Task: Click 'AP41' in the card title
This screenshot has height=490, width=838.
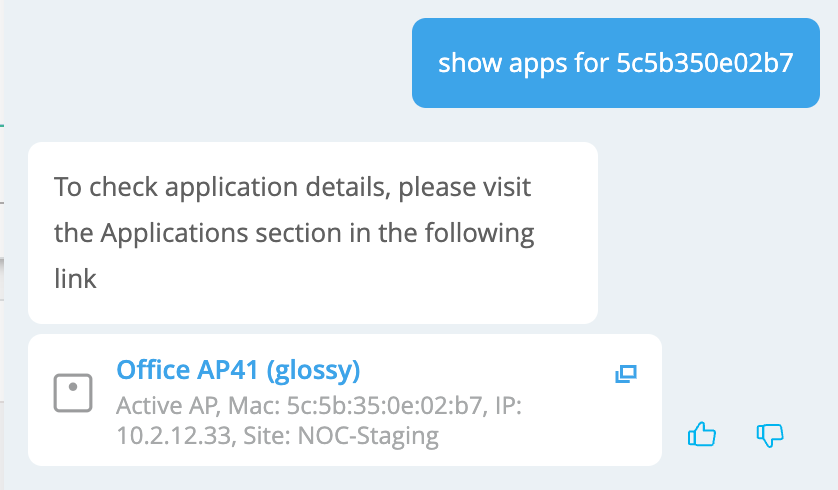Action: (x=230, y=371)
